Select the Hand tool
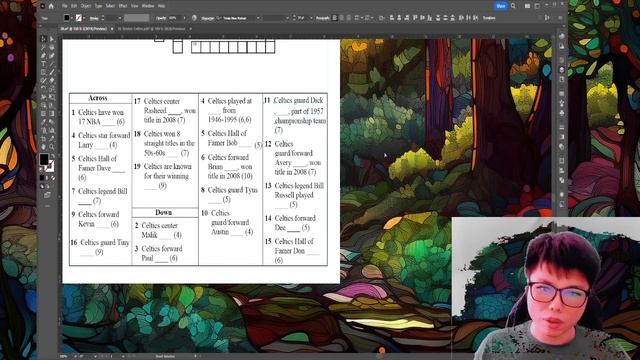This screenshot has width=640, height=360. point(44,147)
